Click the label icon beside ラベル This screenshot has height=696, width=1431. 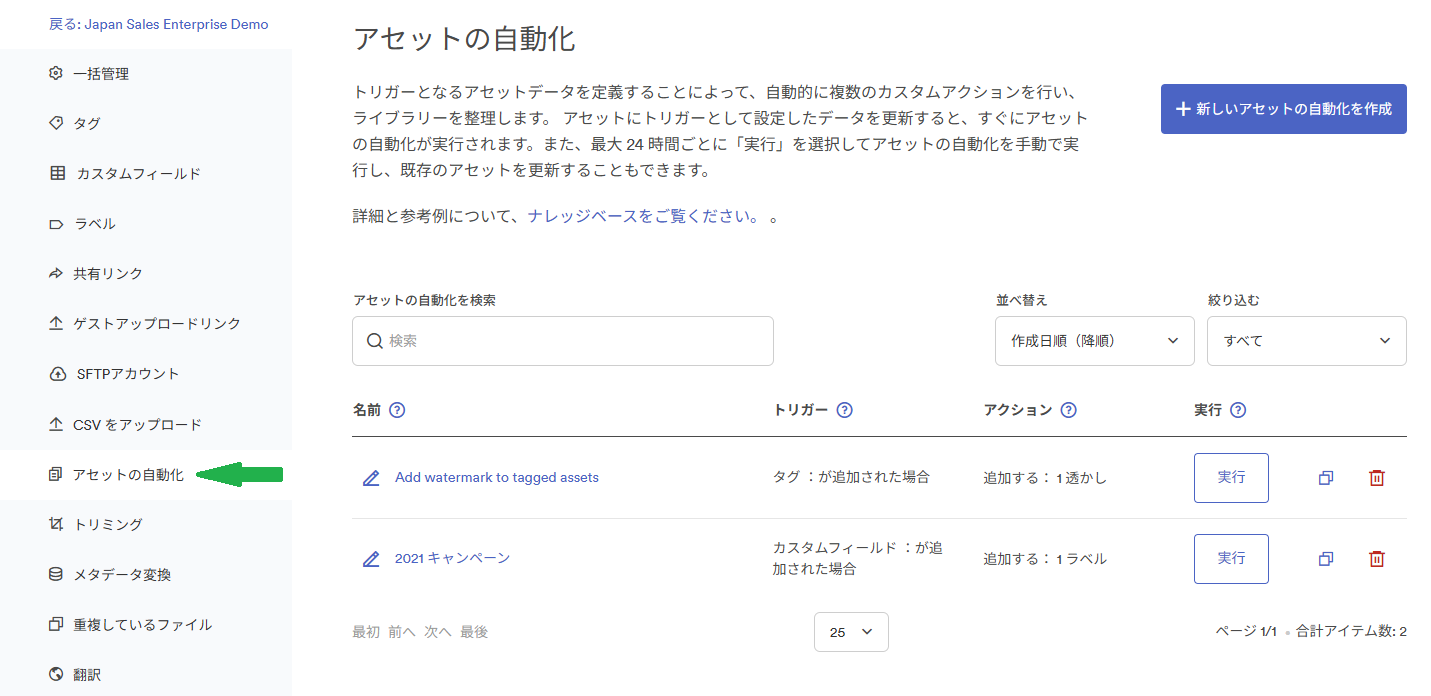(x=56, y=224)
